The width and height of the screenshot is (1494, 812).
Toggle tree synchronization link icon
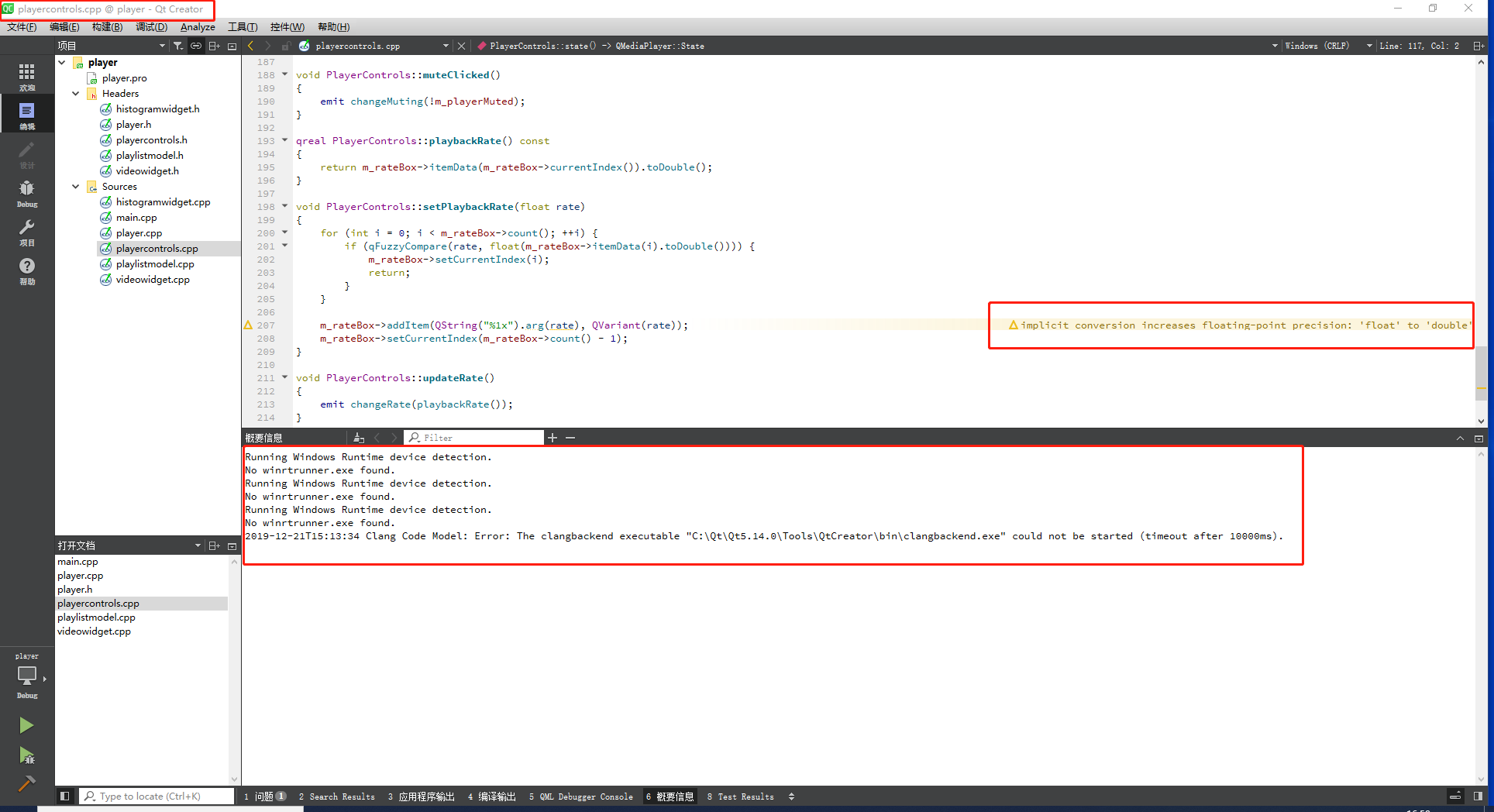coord(196,46)
